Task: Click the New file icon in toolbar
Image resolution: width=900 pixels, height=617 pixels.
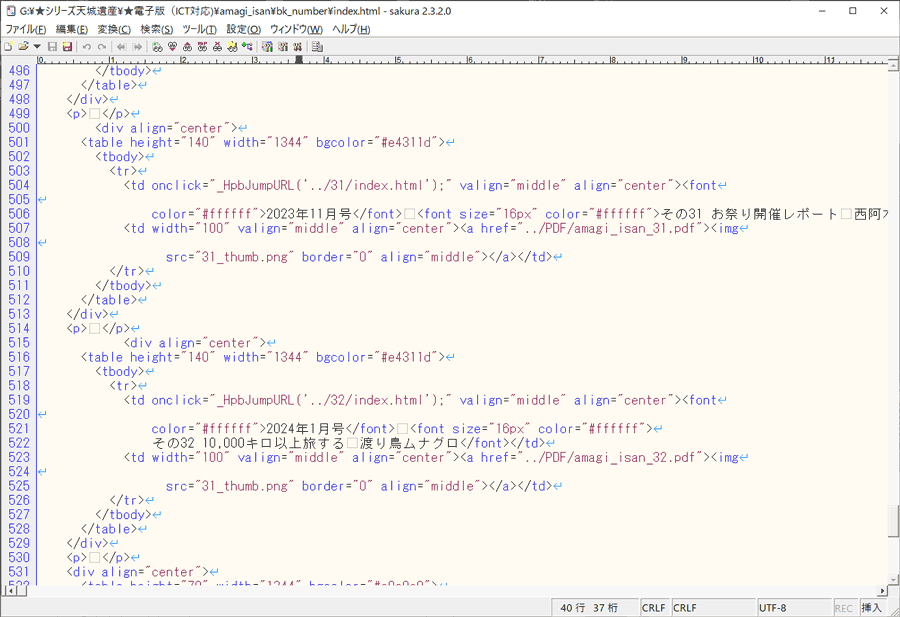Action: coord(8,46)
